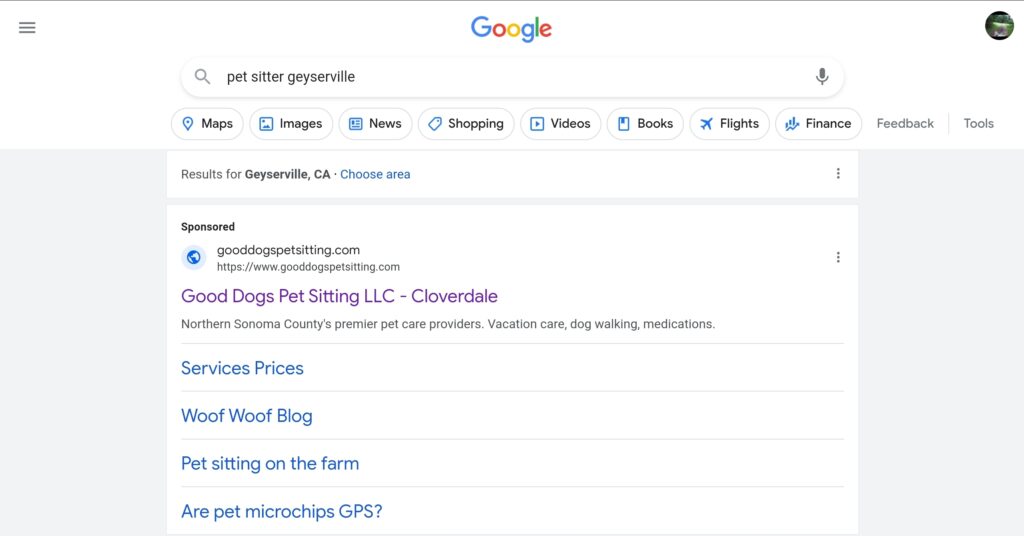Switch to the Maps filter
The image size is (1024, 536).
point(207,123)
